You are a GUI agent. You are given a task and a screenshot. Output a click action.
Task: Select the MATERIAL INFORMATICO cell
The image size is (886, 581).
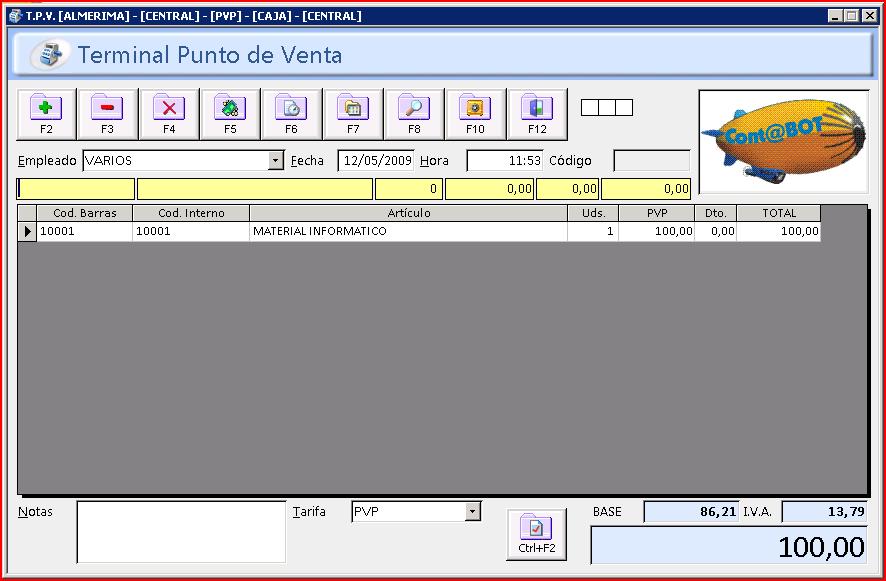coord(409,231)
